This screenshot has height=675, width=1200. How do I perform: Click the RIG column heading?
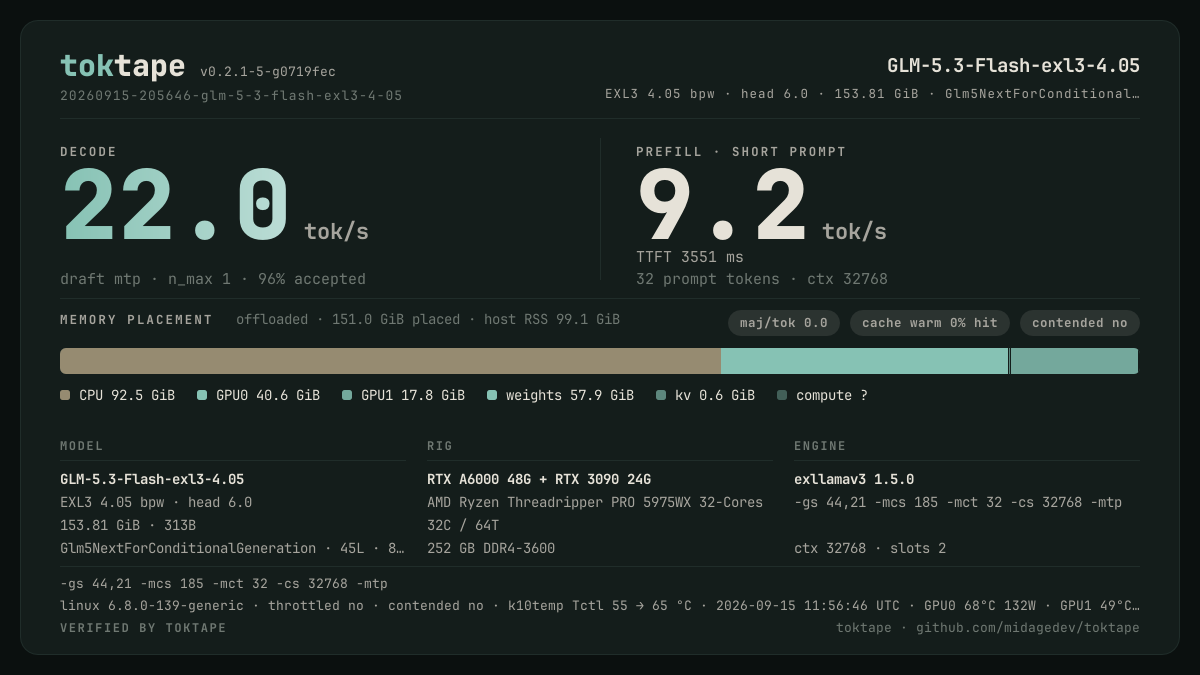[x=440, y=446]
